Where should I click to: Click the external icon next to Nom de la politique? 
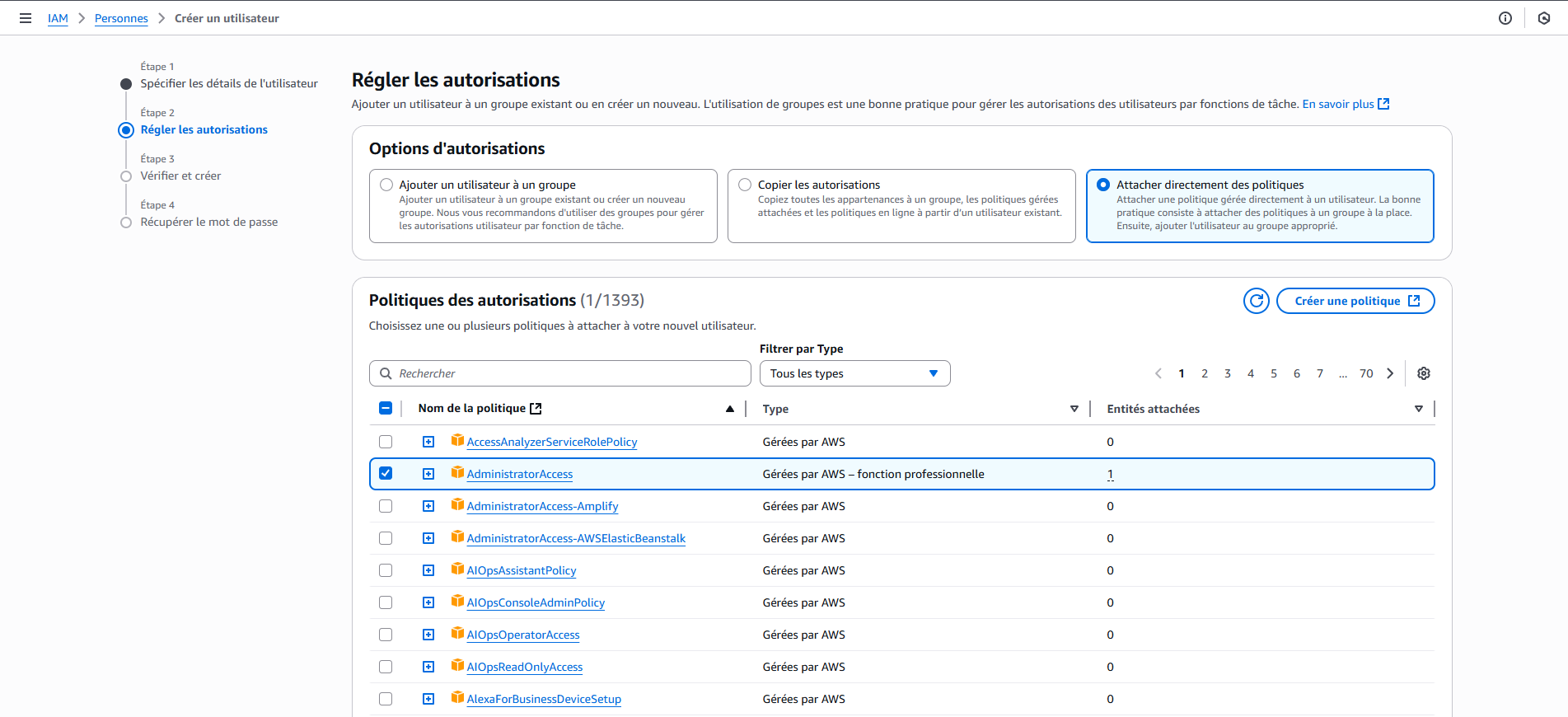click(x=536, y=408)
